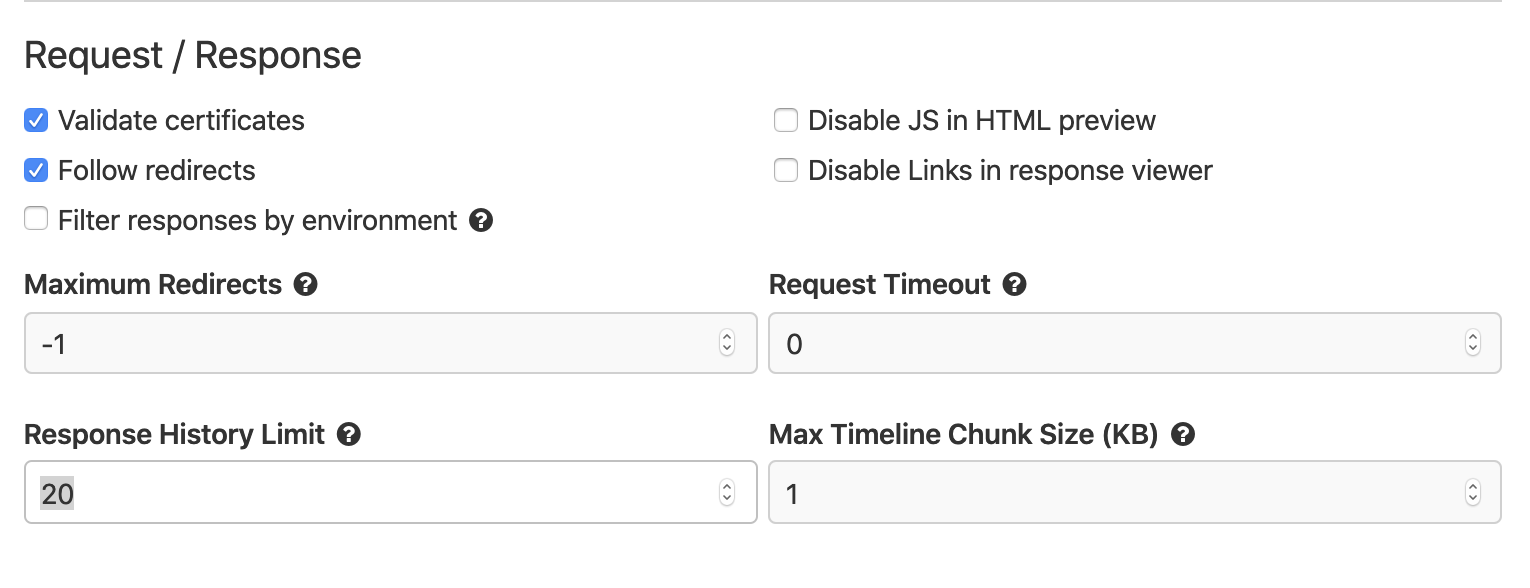Screen dimensions: 1530x588
Task: Decrement the Request Timeout value
Action: [1471, 349]
